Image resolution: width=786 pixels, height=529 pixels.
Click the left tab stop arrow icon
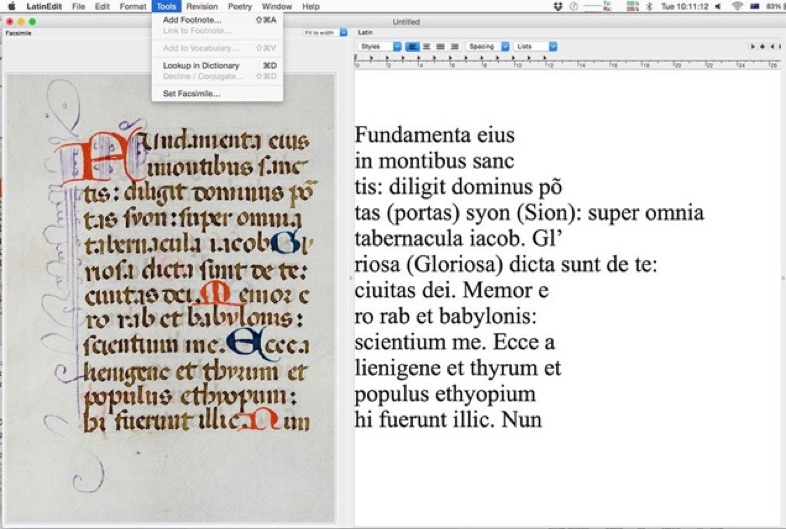click(752, 47)
